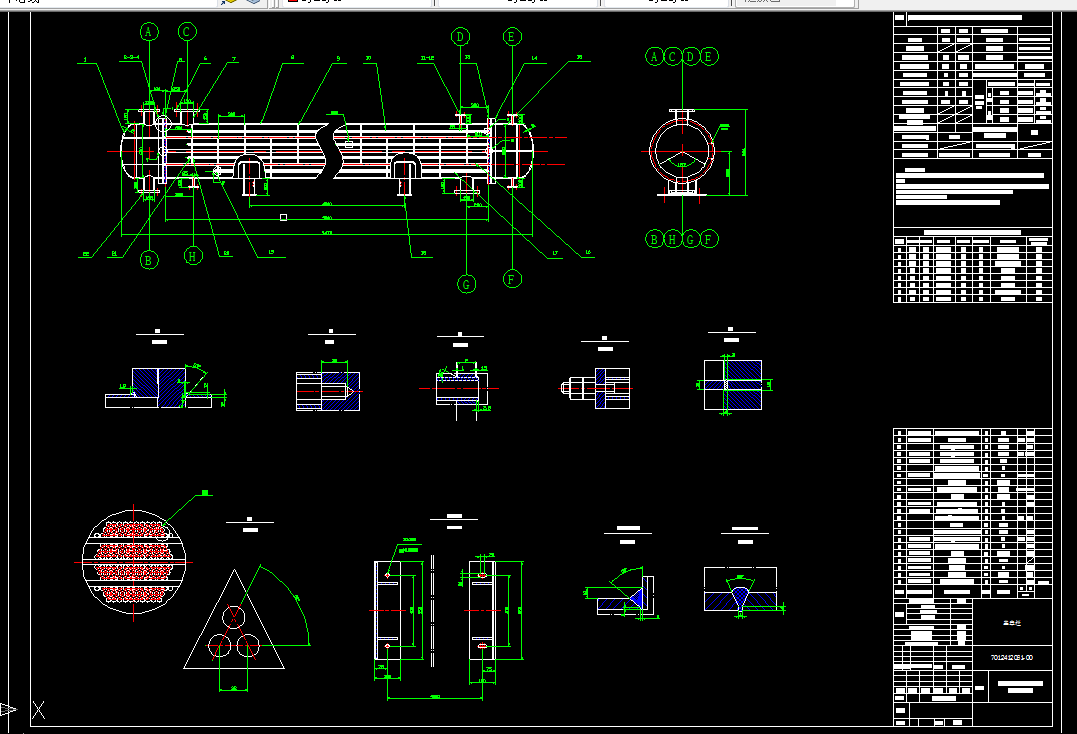Select nozzle balloon G below the main elevation
1077x734 pixels.
coord(466,284)
